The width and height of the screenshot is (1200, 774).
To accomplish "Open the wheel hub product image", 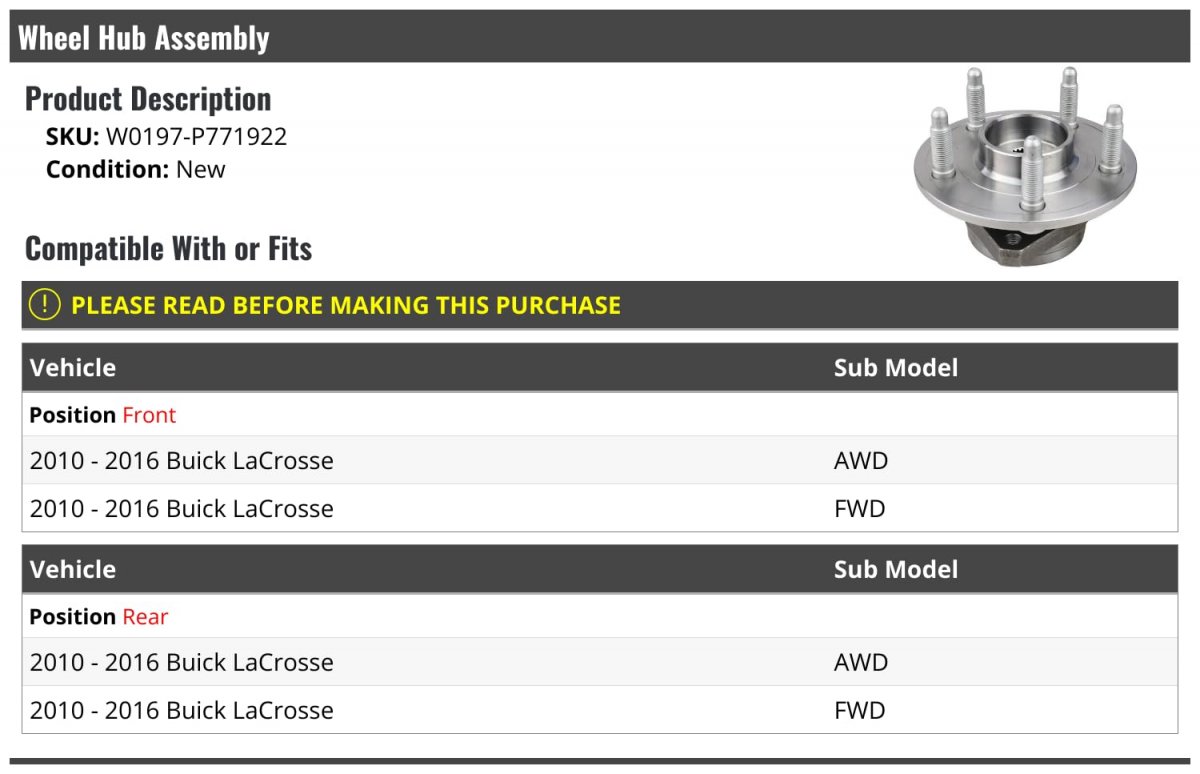I will point(1027,167).
